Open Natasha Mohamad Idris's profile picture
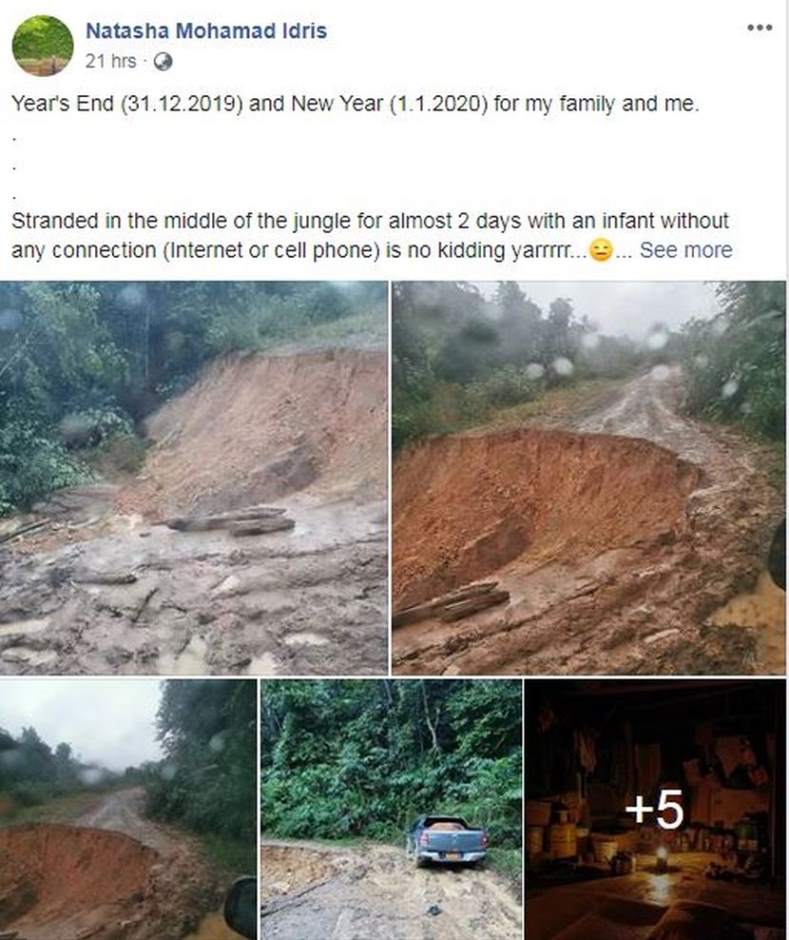Image resolution: width=789 pixels, height=940 pixels. pyautogui.click(x=43, y=46)
